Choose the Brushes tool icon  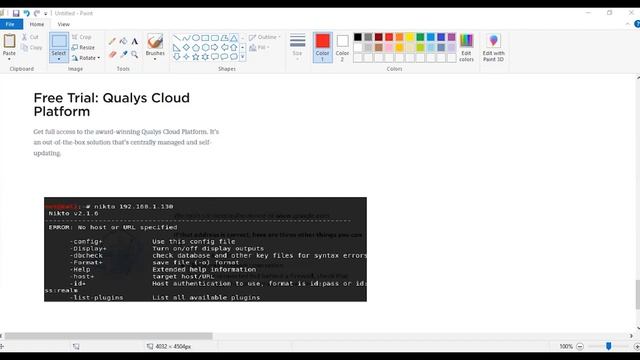tap(155, 41)
